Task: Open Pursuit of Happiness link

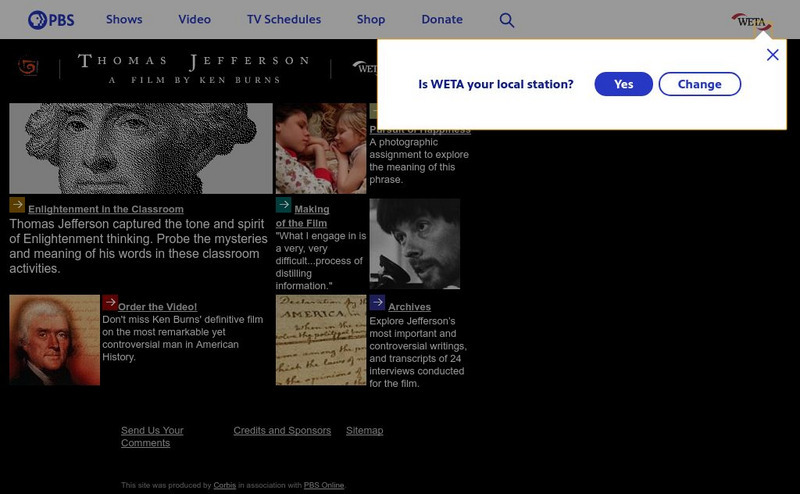Action: [x=420, y=131]
